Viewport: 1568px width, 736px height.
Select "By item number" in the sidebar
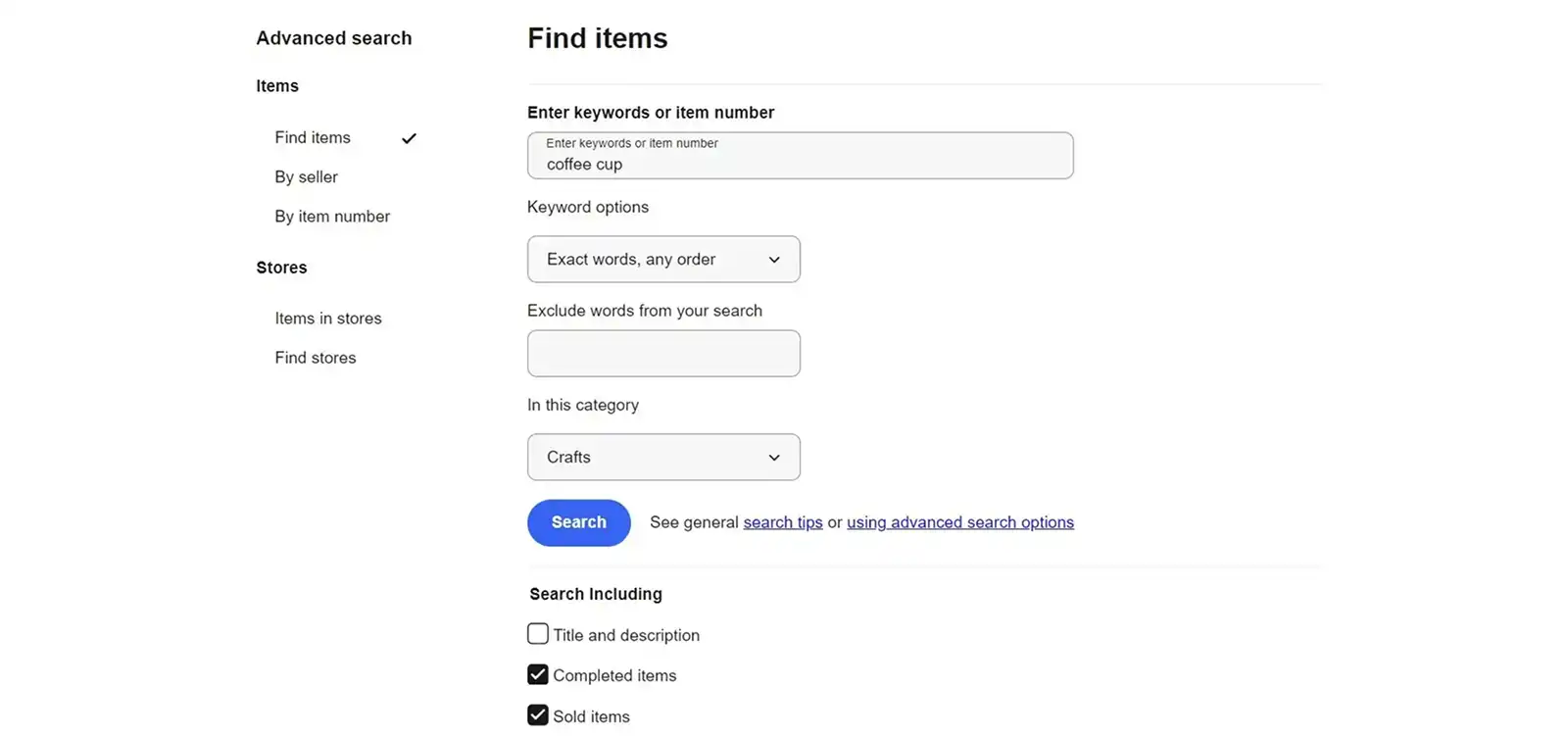(332, 216)
